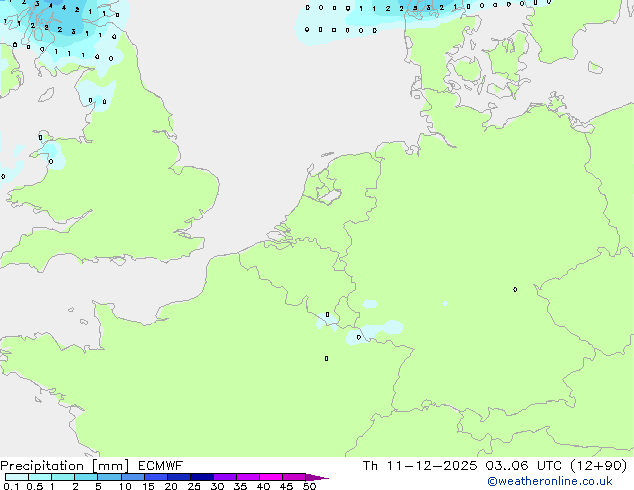Click the legend swatch between 0.1 and 0.5

click(x=17, y=477)
